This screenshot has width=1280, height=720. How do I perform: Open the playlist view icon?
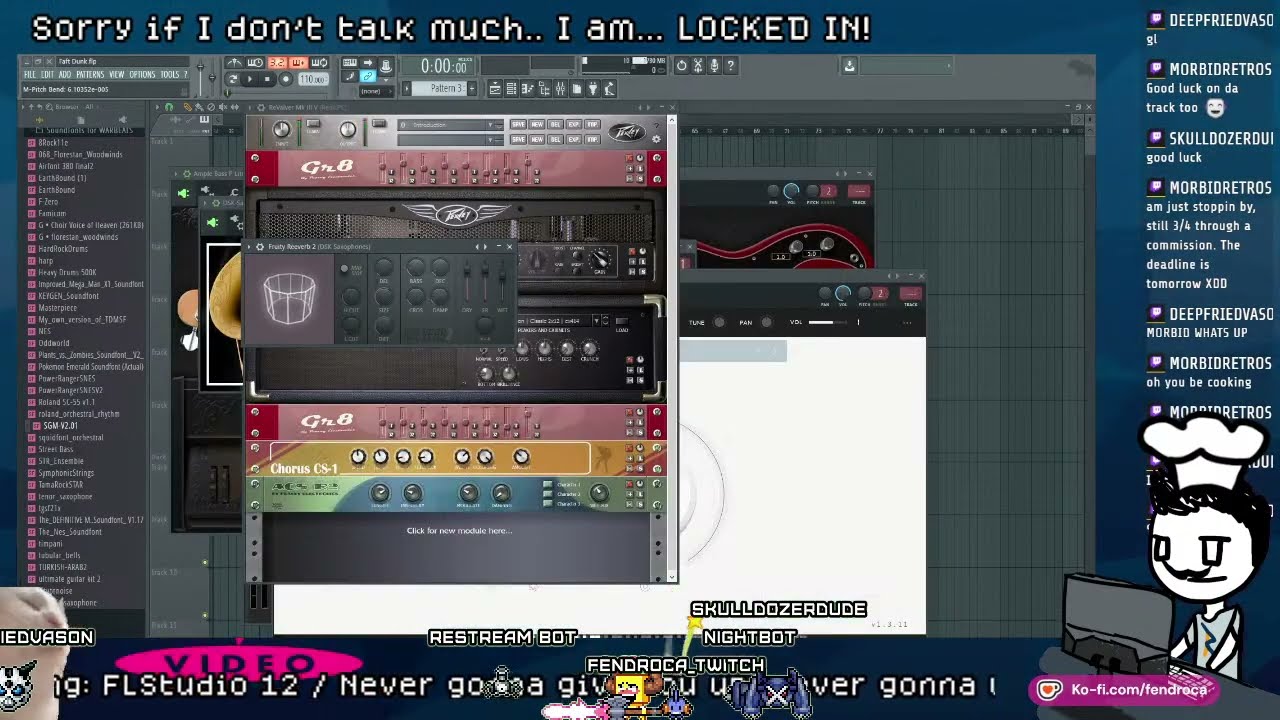(495, 89)
